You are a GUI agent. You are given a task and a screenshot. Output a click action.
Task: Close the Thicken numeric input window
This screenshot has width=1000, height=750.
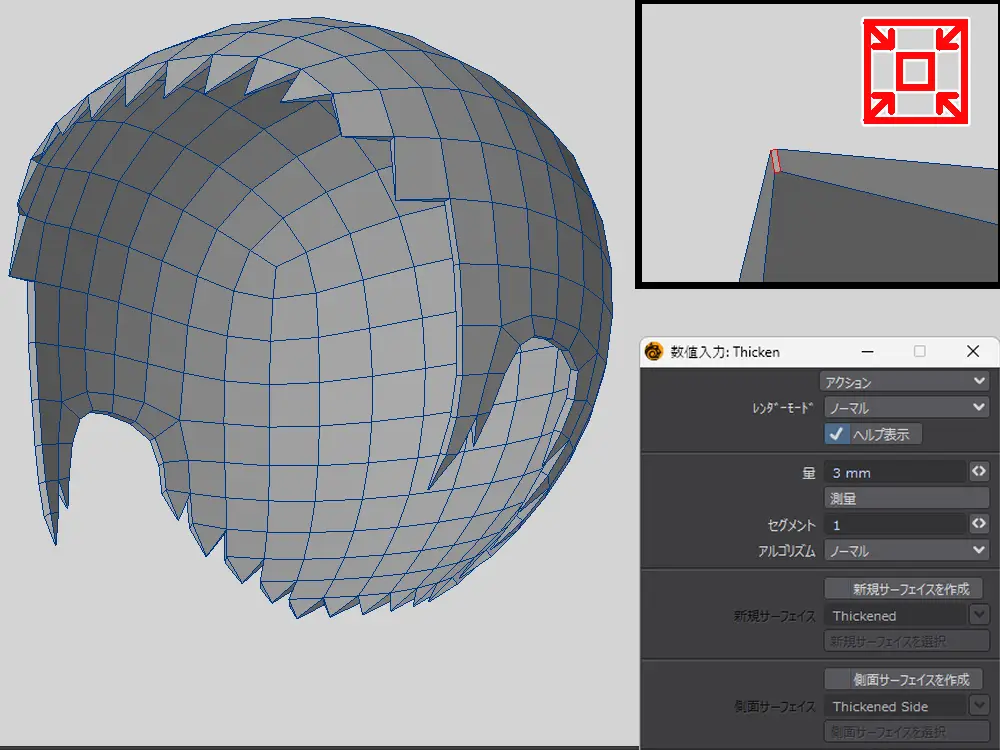point(972,351)
